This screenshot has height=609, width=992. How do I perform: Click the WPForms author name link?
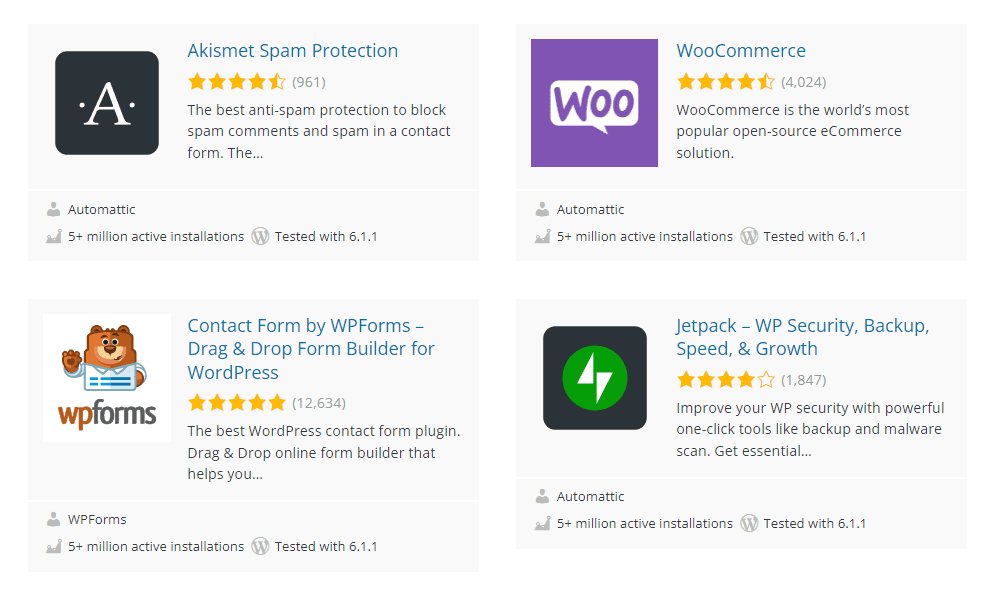(97, 519)
